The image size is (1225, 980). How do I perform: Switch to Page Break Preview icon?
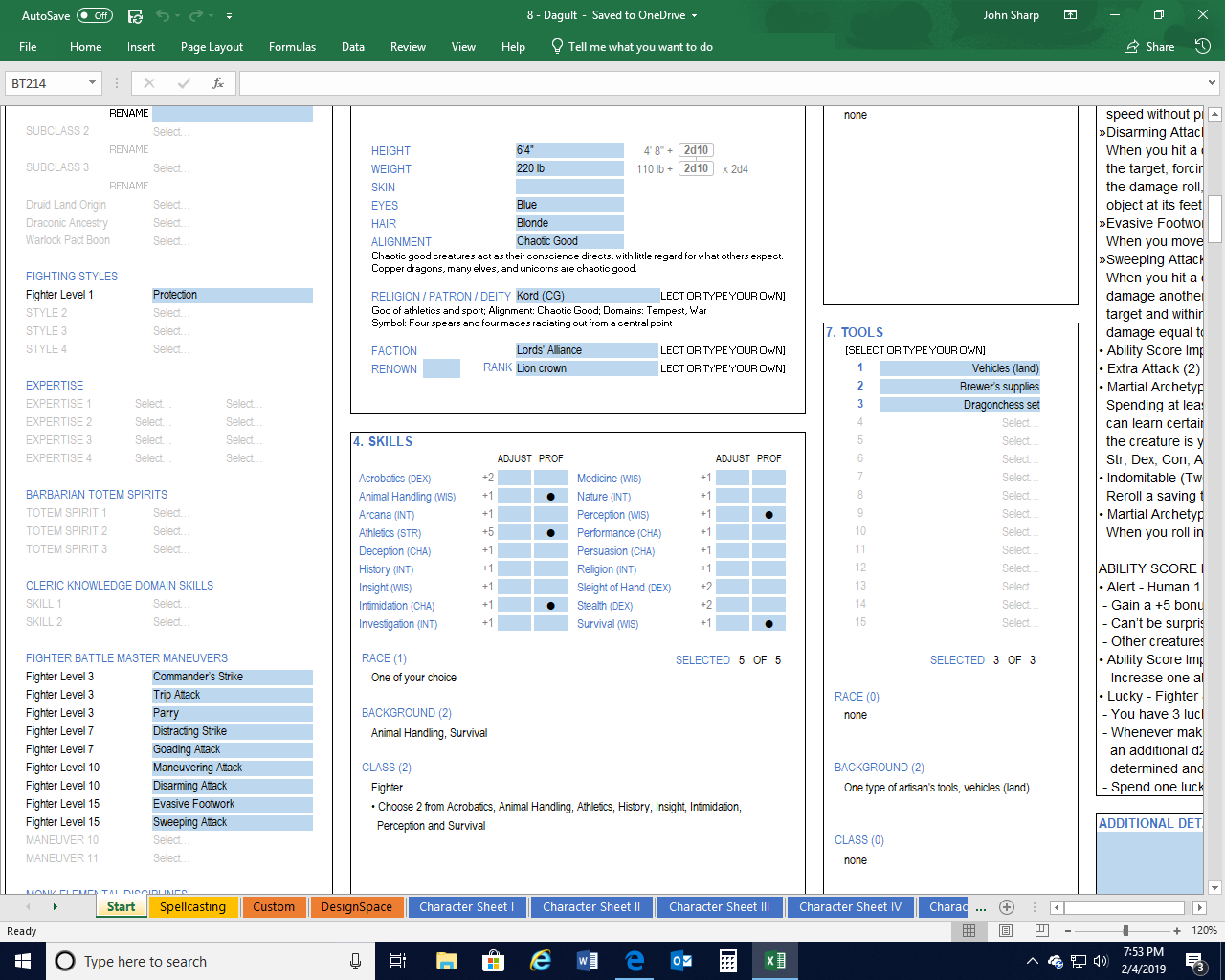coord(1041,931)
